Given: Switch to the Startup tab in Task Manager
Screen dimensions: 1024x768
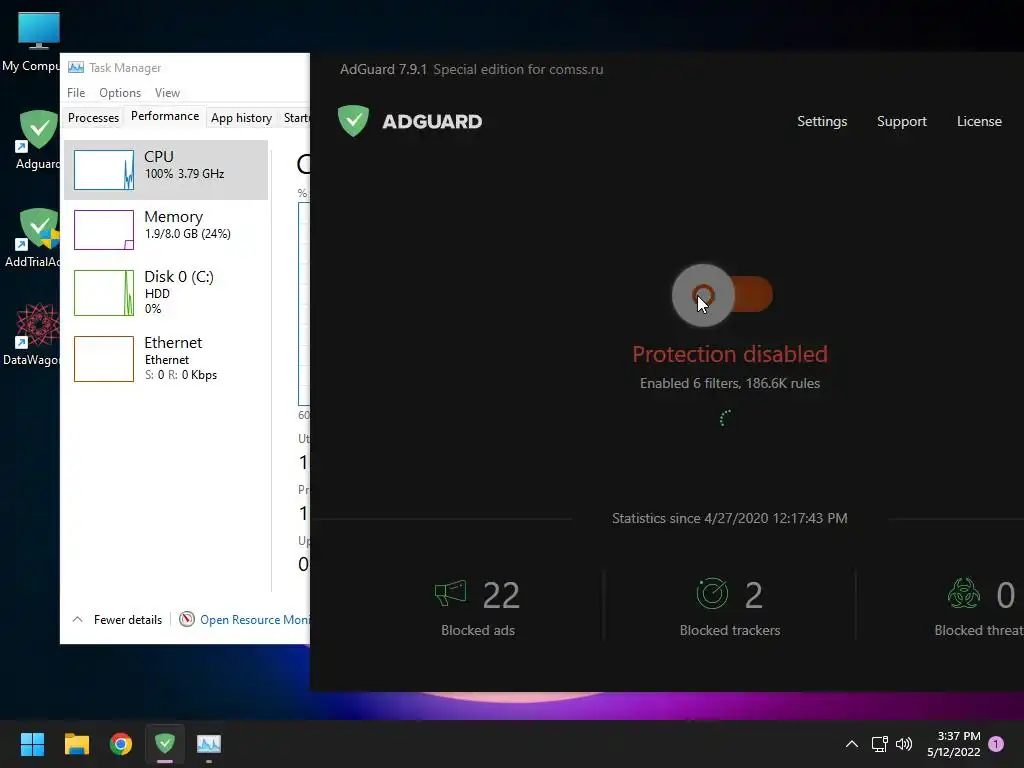Looking at the screenshot, I should pos(296,118).
